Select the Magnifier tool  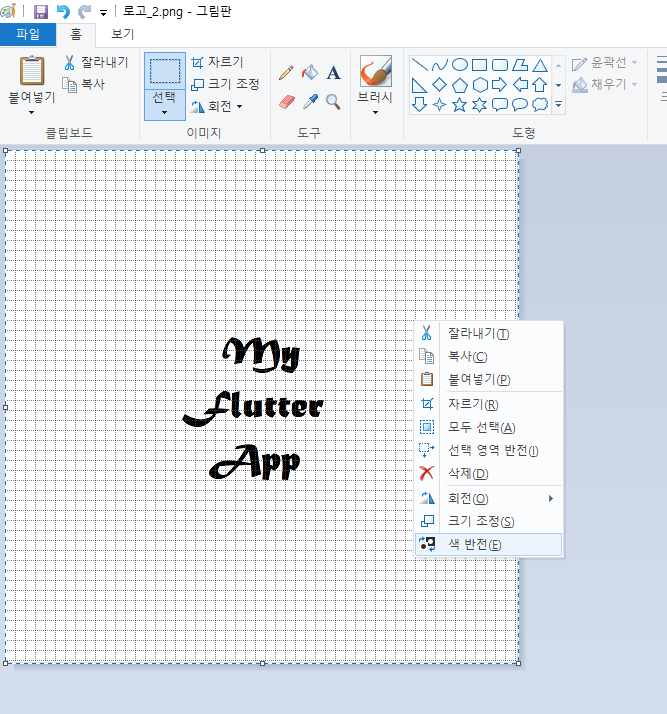[333, 102]
